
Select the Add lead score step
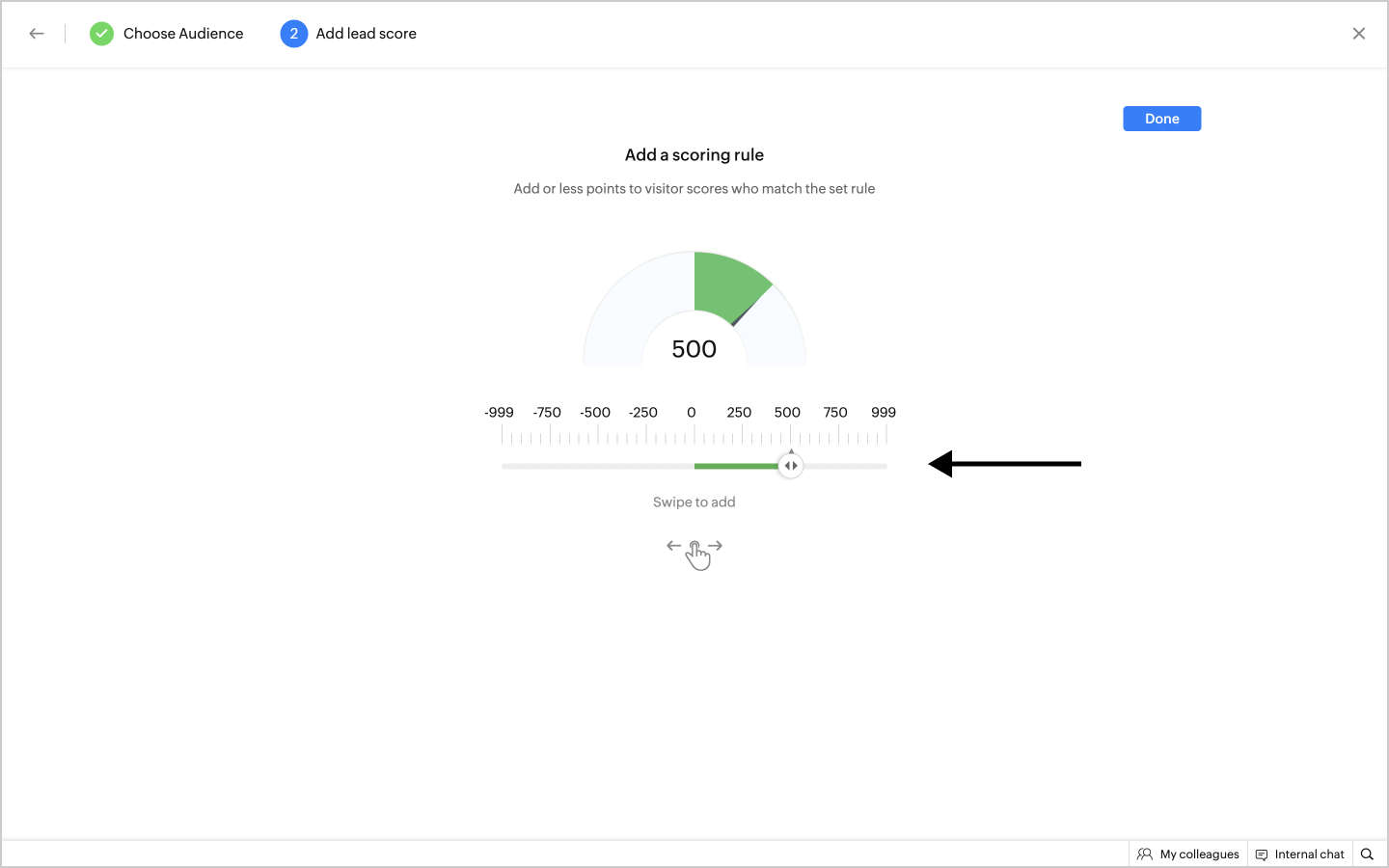click(366, 34)
